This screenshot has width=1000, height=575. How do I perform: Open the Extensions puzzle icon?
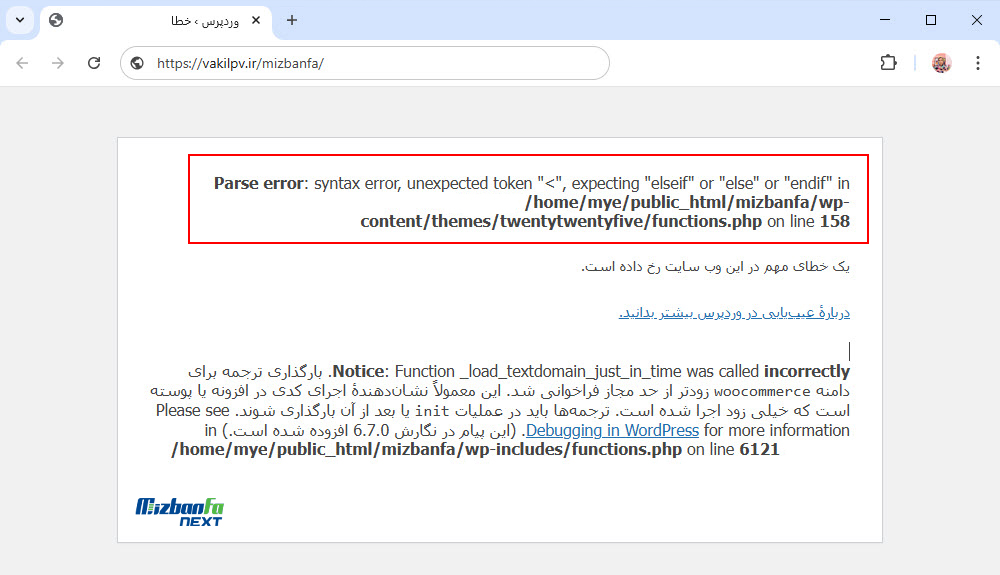888,63
